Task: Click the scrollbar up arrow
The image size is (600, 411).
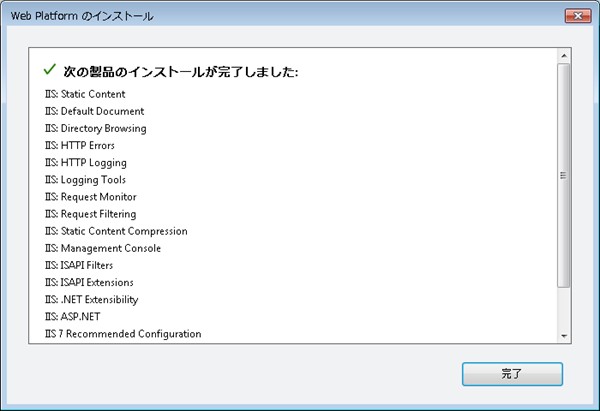Action: click(563, 54)
